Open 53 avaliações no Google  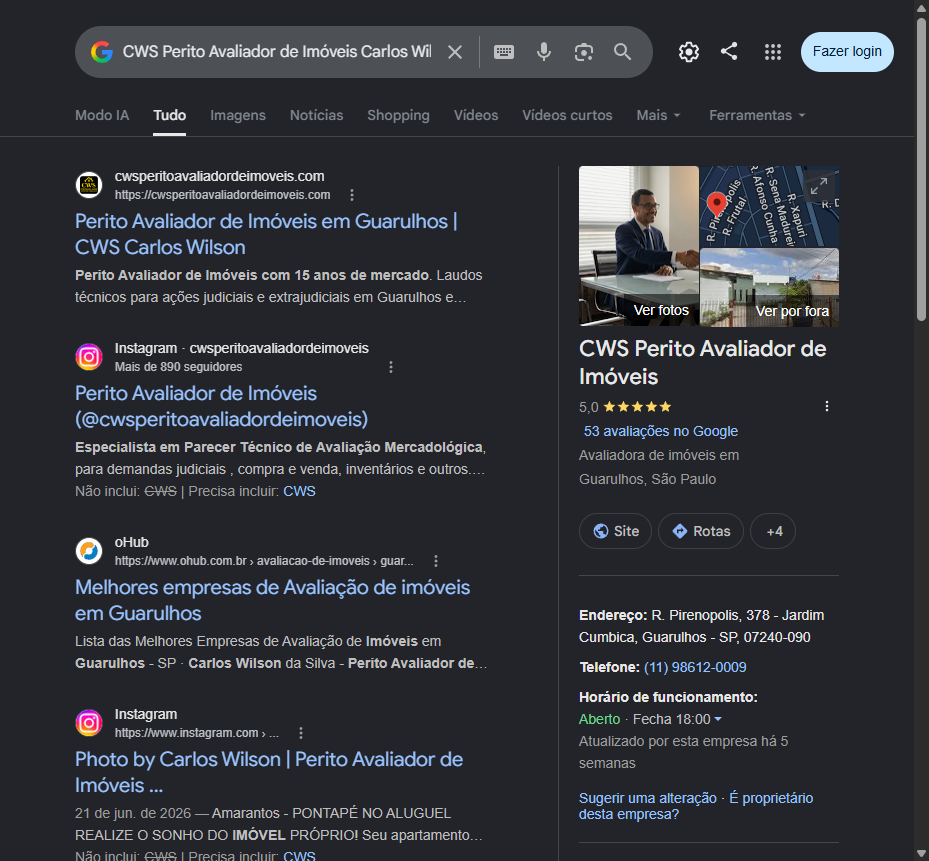661,431
